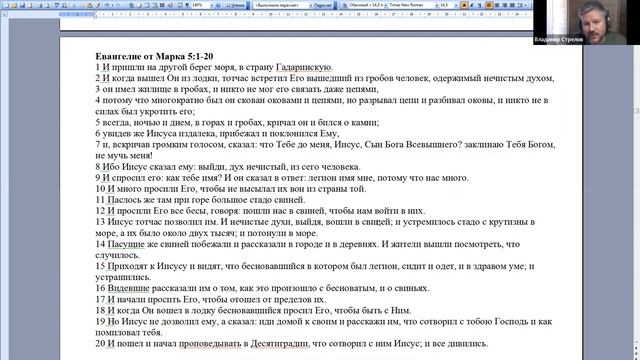Select the Владимир Стрелов webcam thumbnail
The height and width of the screenshot is (360, 640).
[x=587, y=22]
